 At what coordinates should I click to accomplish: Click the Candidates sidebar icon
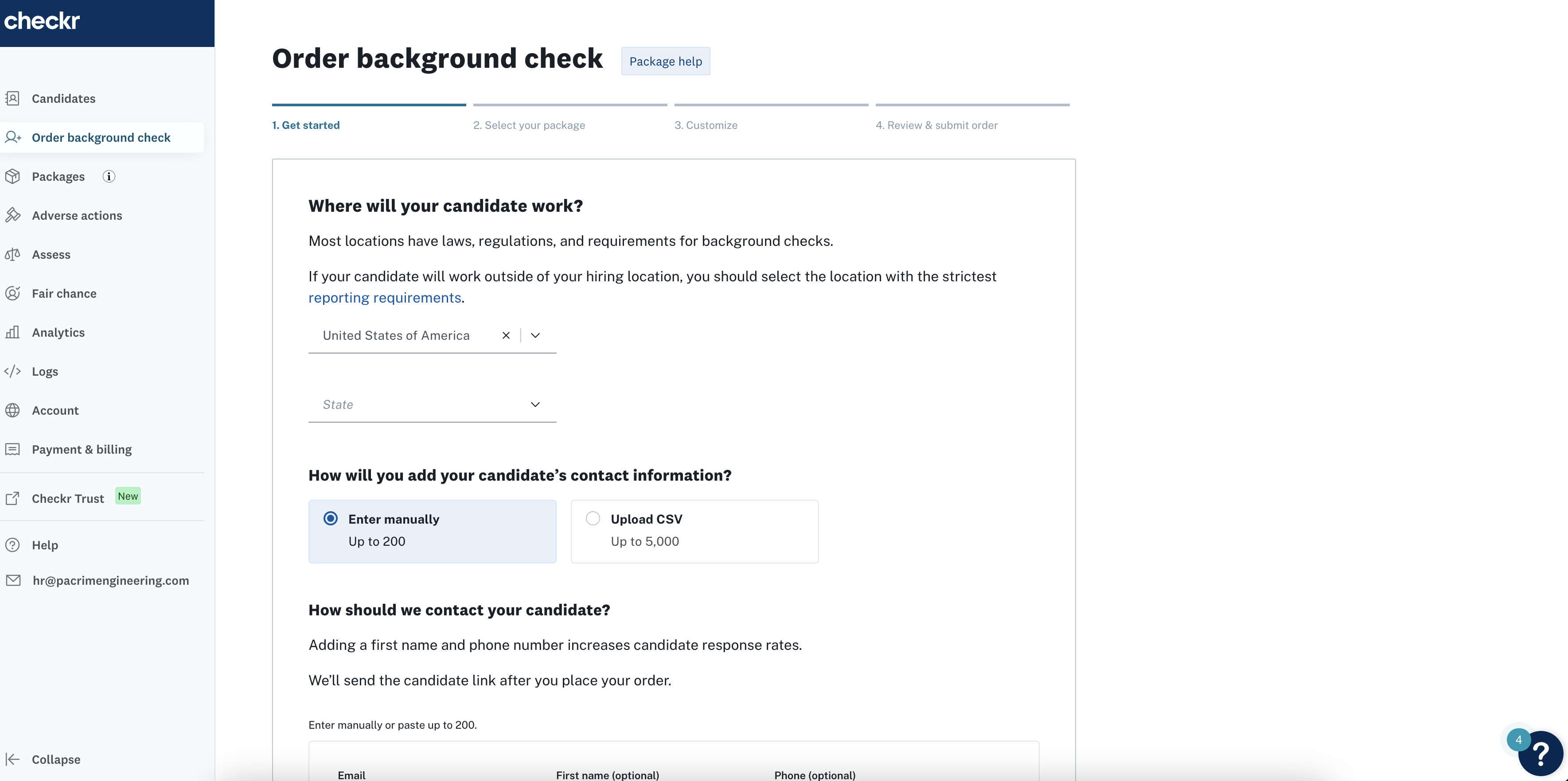pos(13,98)
